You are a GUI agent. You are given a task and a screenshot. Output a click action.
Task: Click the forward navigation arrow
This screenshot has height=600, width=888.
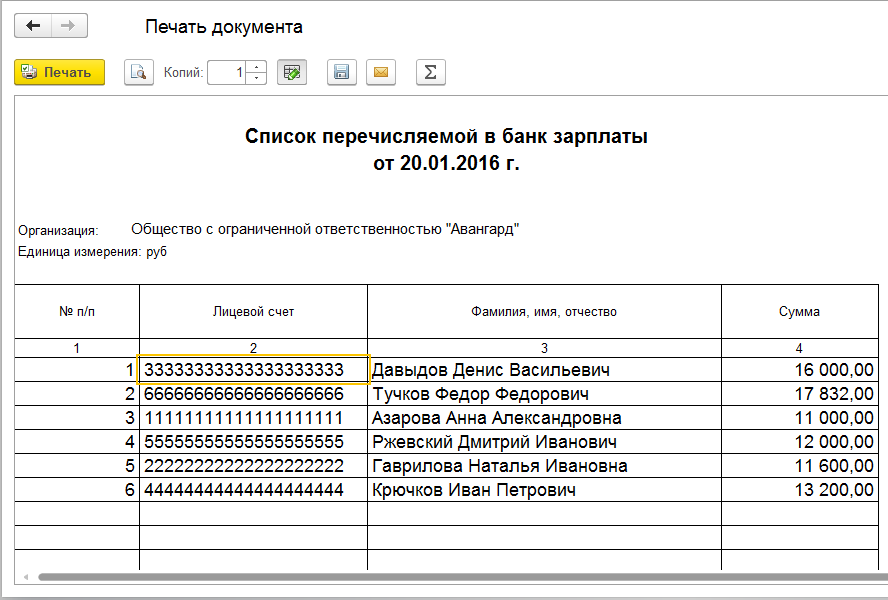(x=69, y=26)
